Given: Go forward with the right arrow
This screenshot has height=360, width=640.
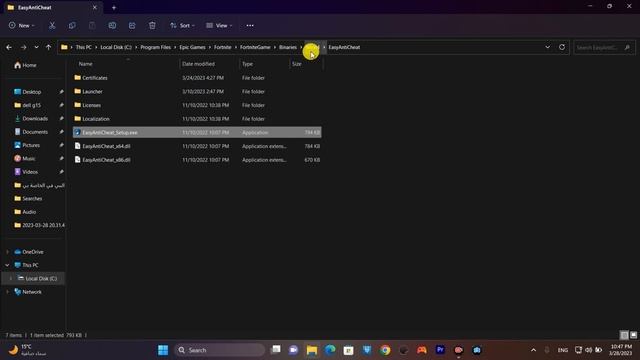Looking at the screenshot, I should click(23, 47).
